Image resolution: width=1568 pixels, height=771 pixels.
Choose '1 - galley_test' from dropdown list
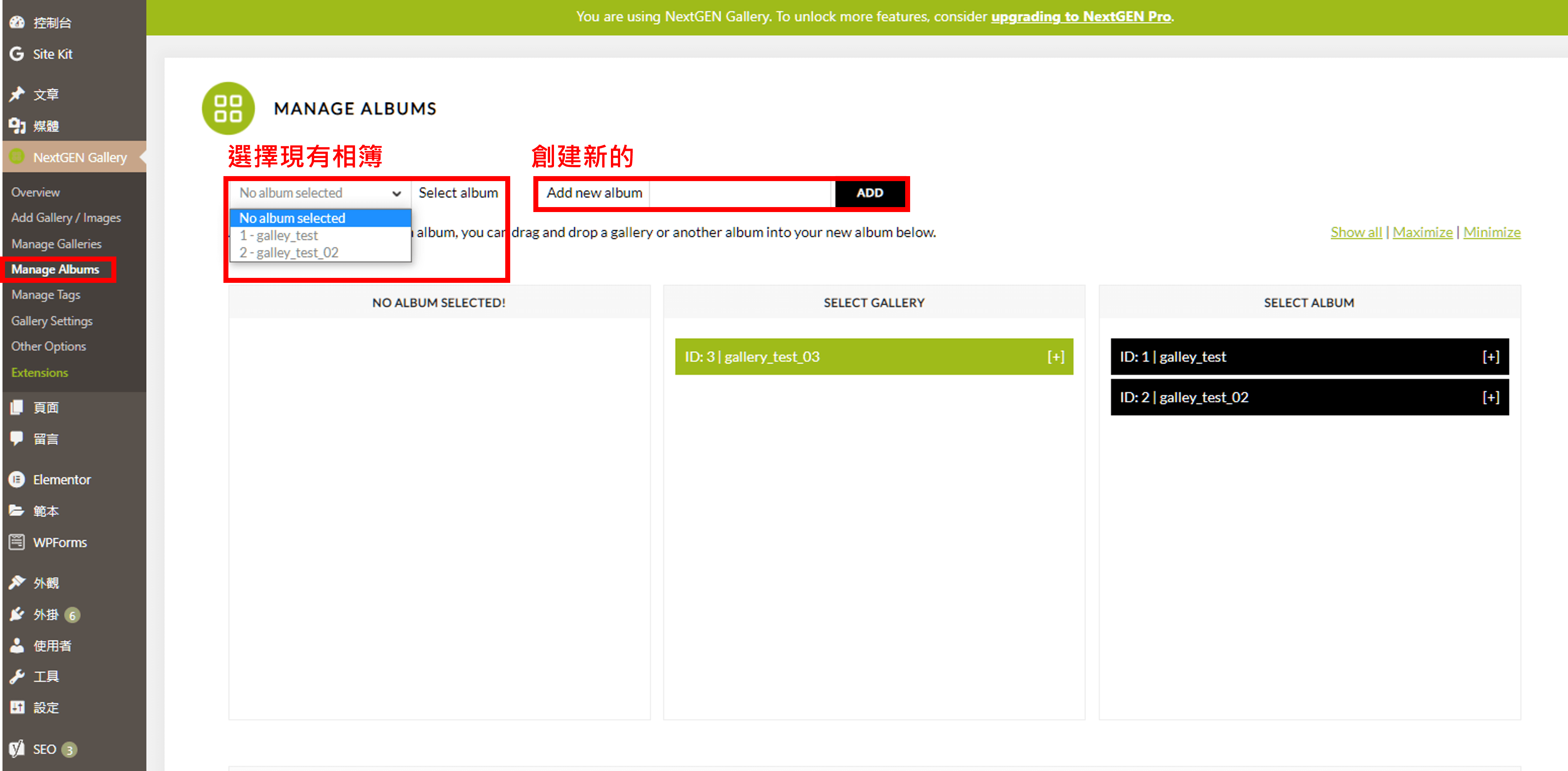click(279, 236)
